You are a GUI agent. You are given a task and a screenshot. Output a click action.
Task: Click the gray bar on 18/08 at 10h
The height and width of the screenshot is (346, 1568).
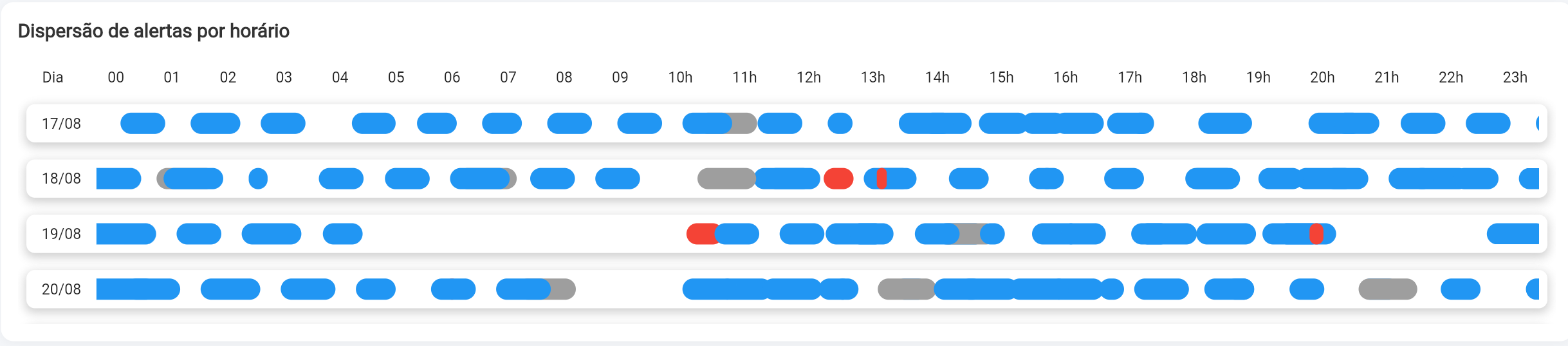pyautogui.click(x=726, y=178)
